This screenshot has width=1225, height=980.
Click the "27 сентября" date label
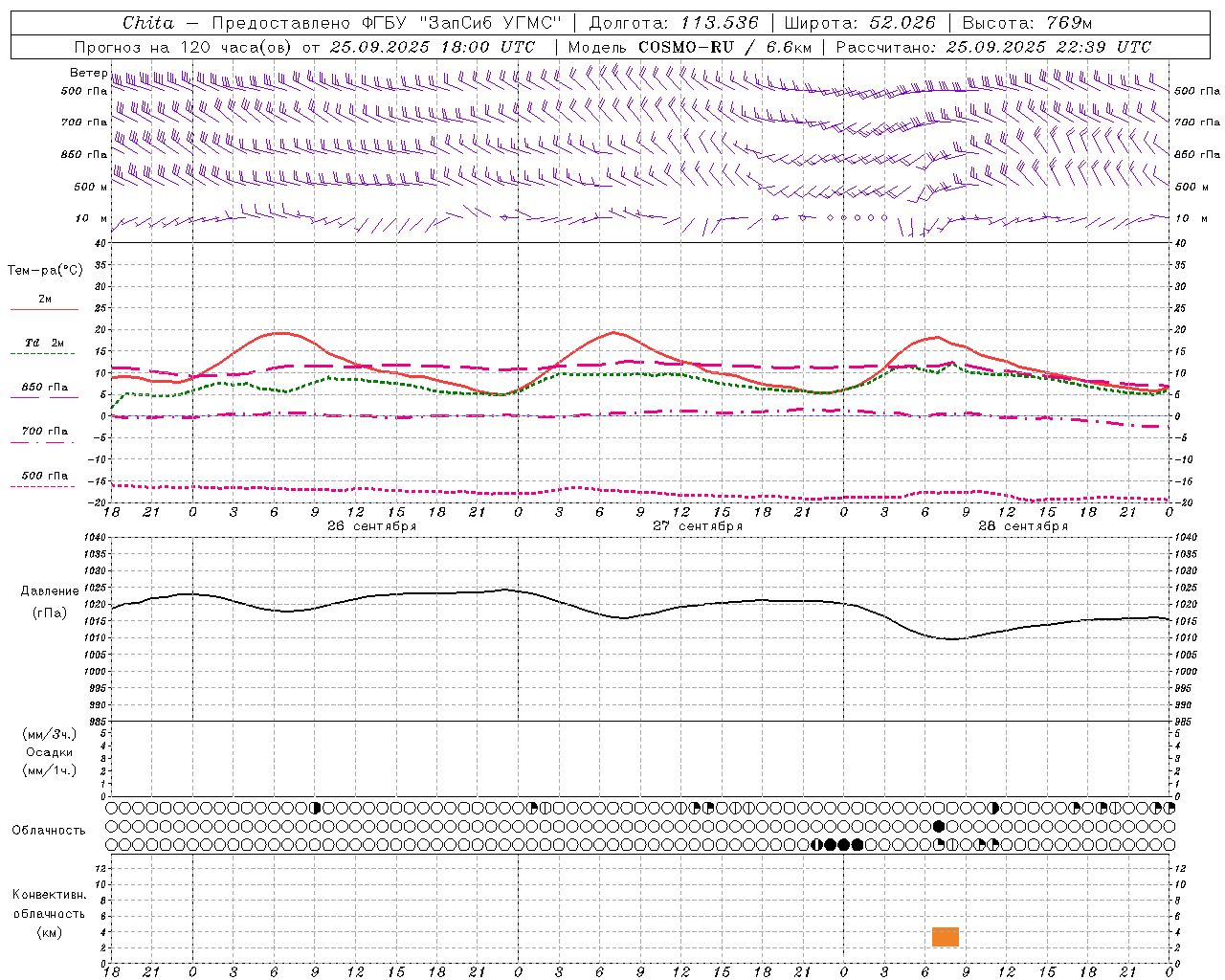click(698, 526)
